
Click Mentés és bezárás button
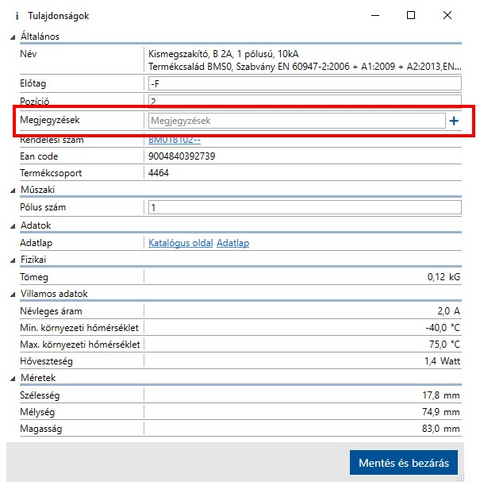[404, 463]
